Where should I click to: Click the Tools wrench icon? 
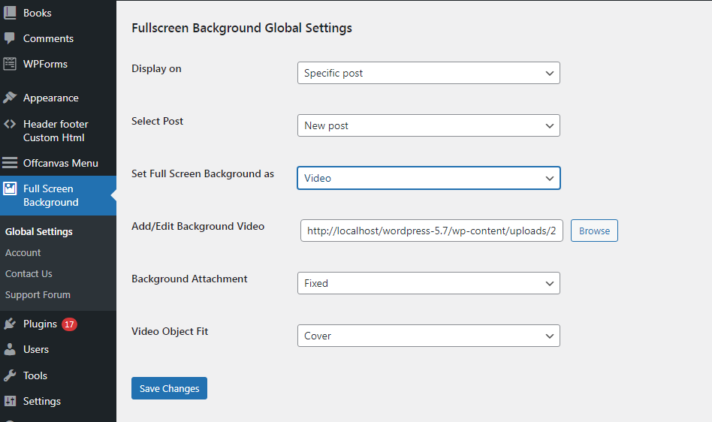tap(10, 375)
